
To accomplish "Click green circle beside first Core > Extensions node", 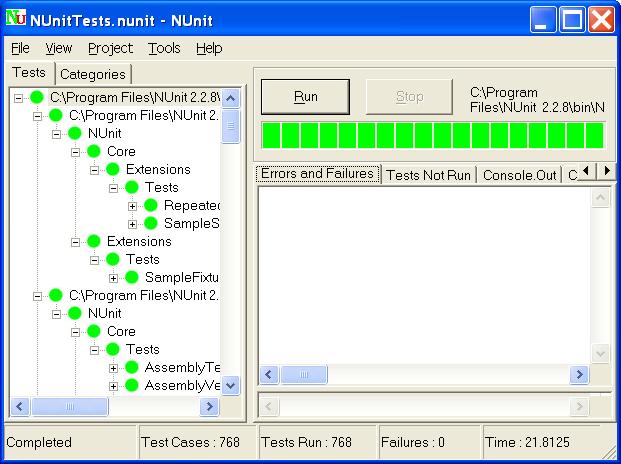I will point(113,169).
